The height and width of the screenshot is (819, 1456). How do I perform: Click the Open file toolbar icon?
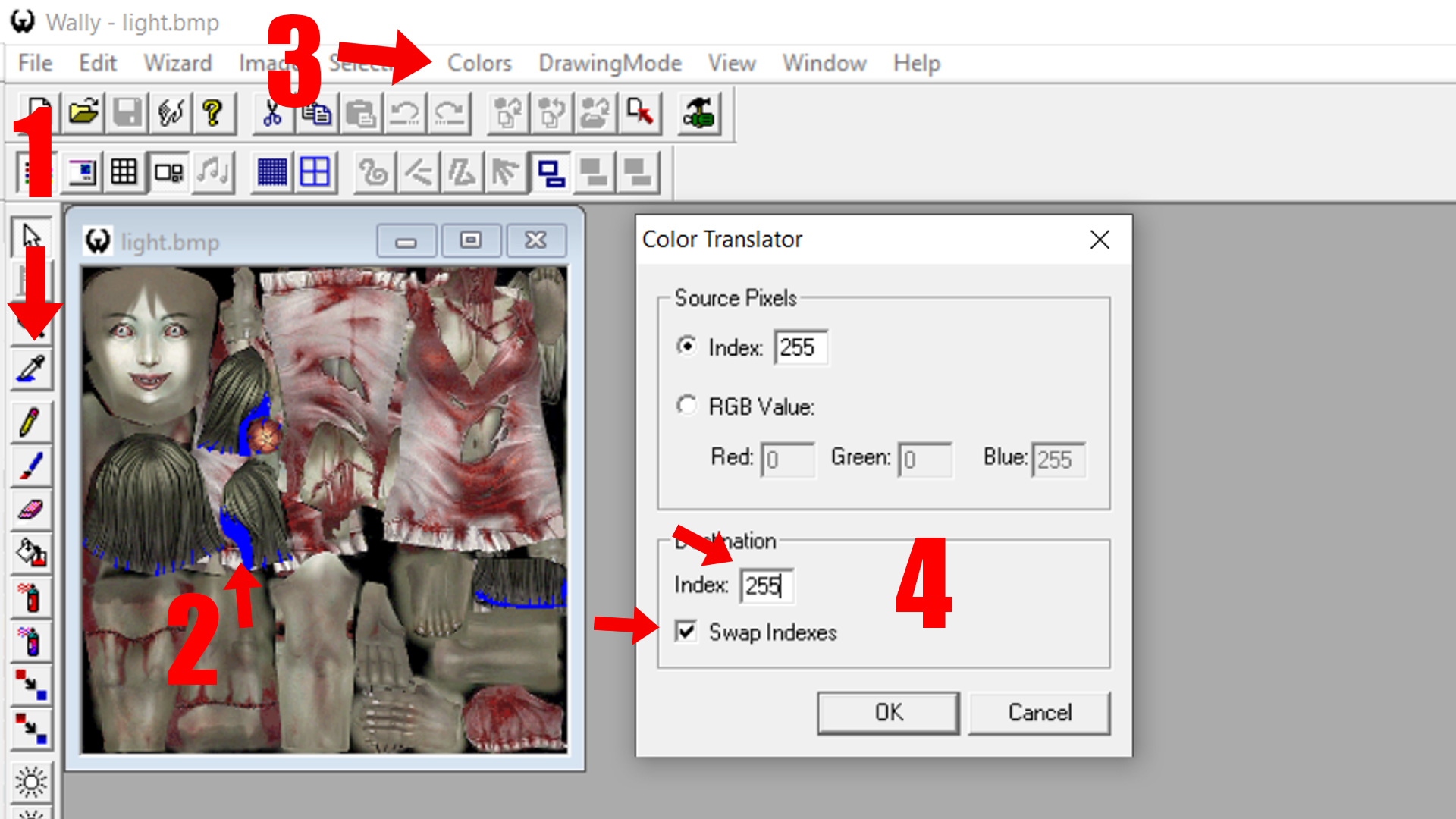(x=83, y=114)
